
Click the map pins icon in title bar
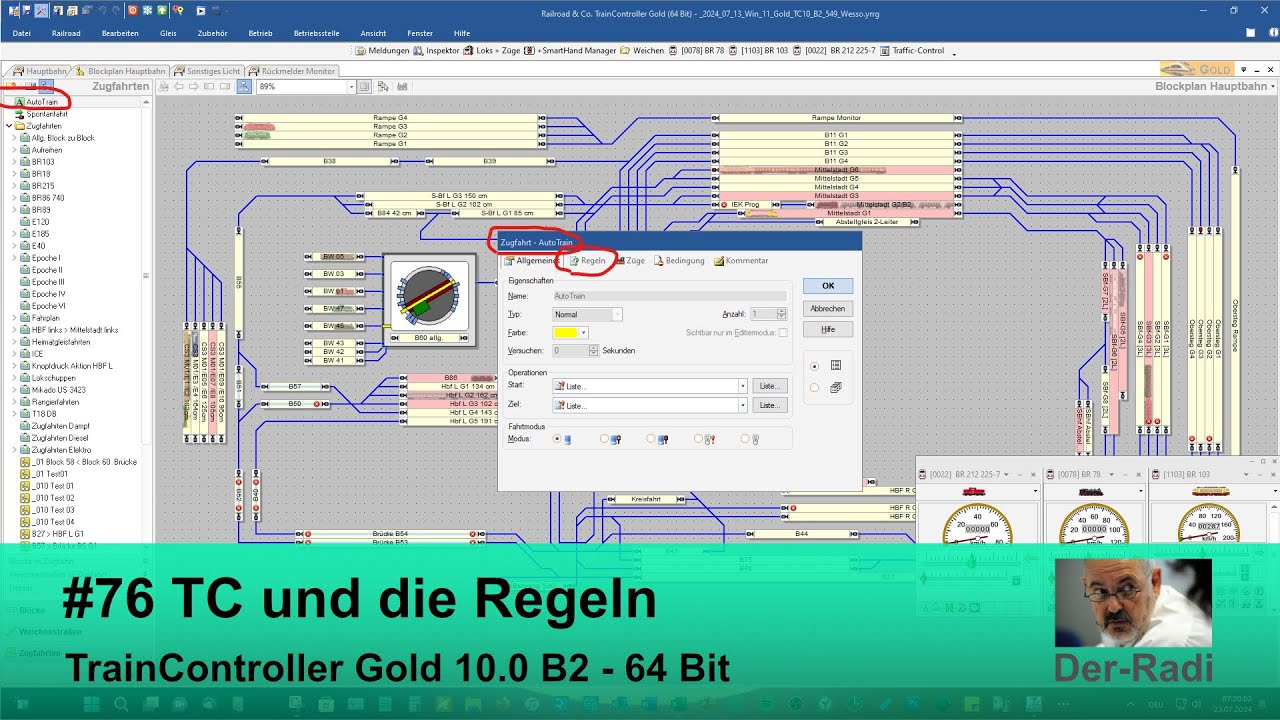coord(177,10)
